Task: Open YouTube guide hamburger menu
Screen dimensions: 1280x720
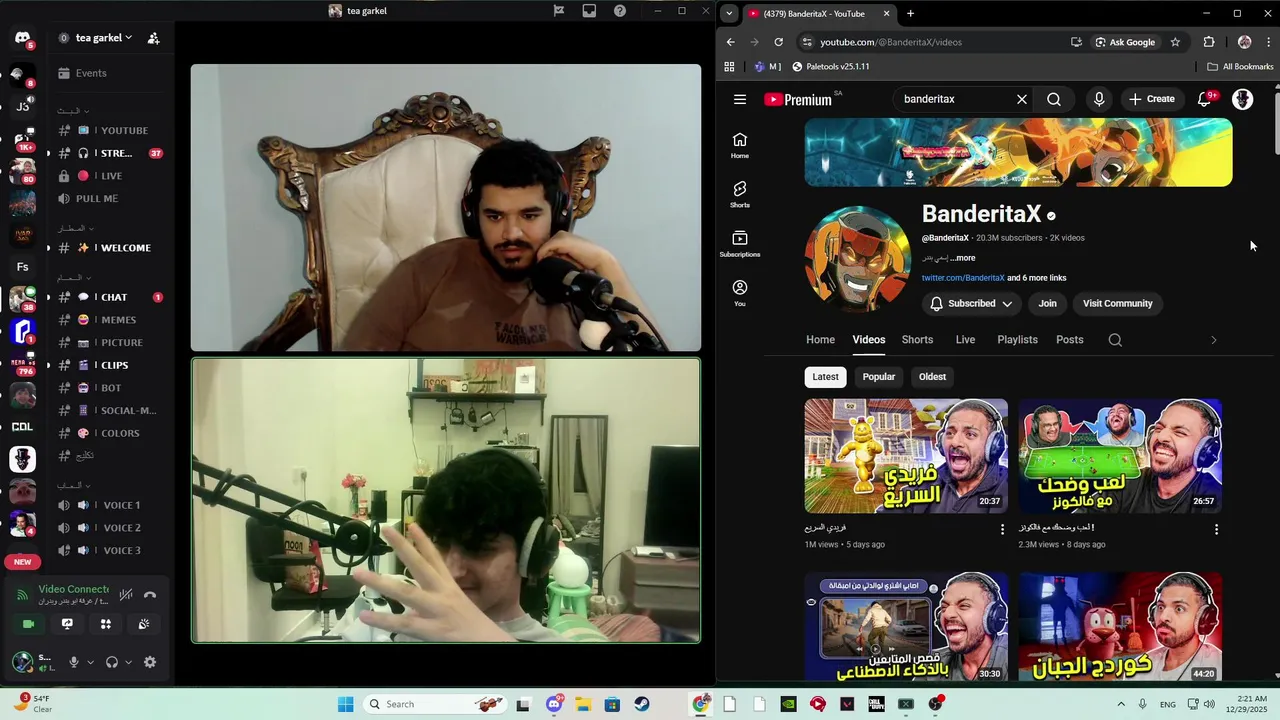Action: [x=740, y=99]
